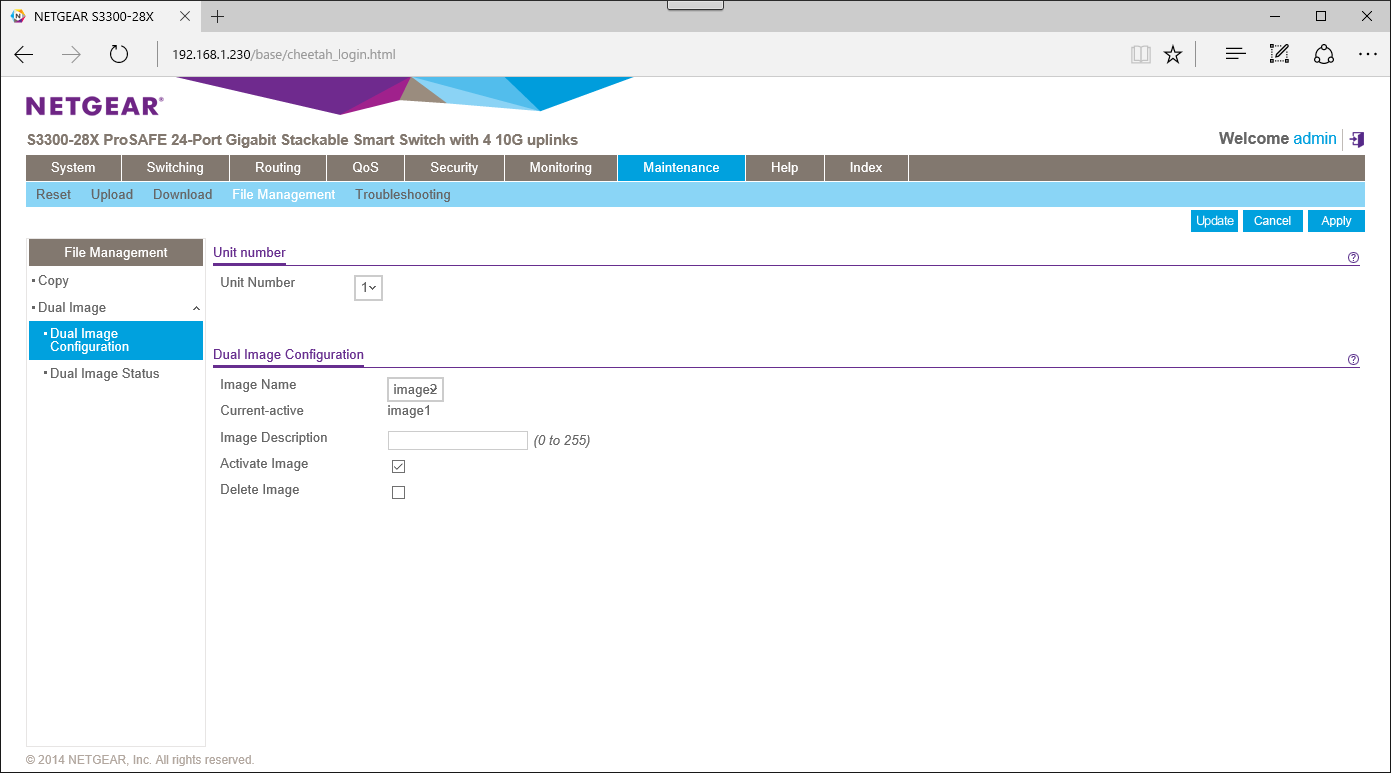Add page to favorites with star icon
The image size is (1391, 773).
[x=1173, y=54]
